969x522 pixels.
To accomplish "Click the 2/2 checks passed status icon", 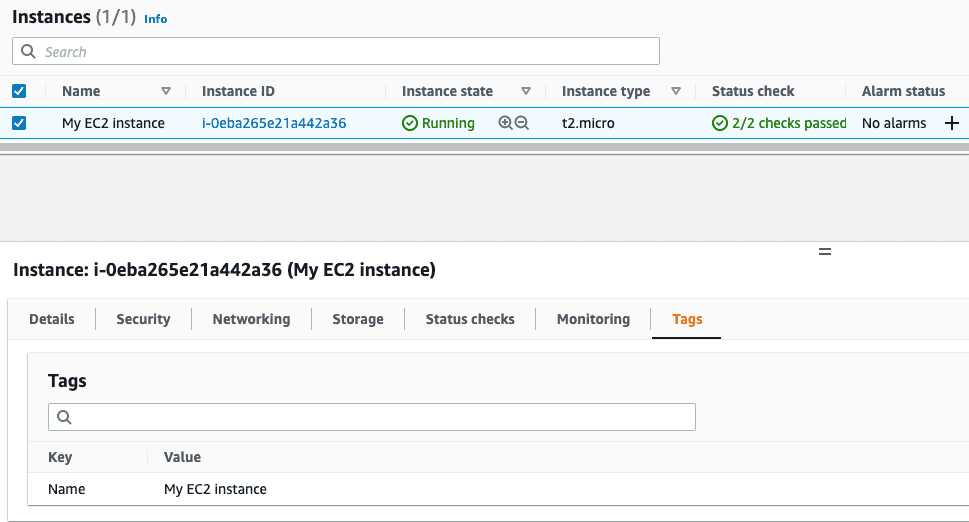I will pos(720,123).
